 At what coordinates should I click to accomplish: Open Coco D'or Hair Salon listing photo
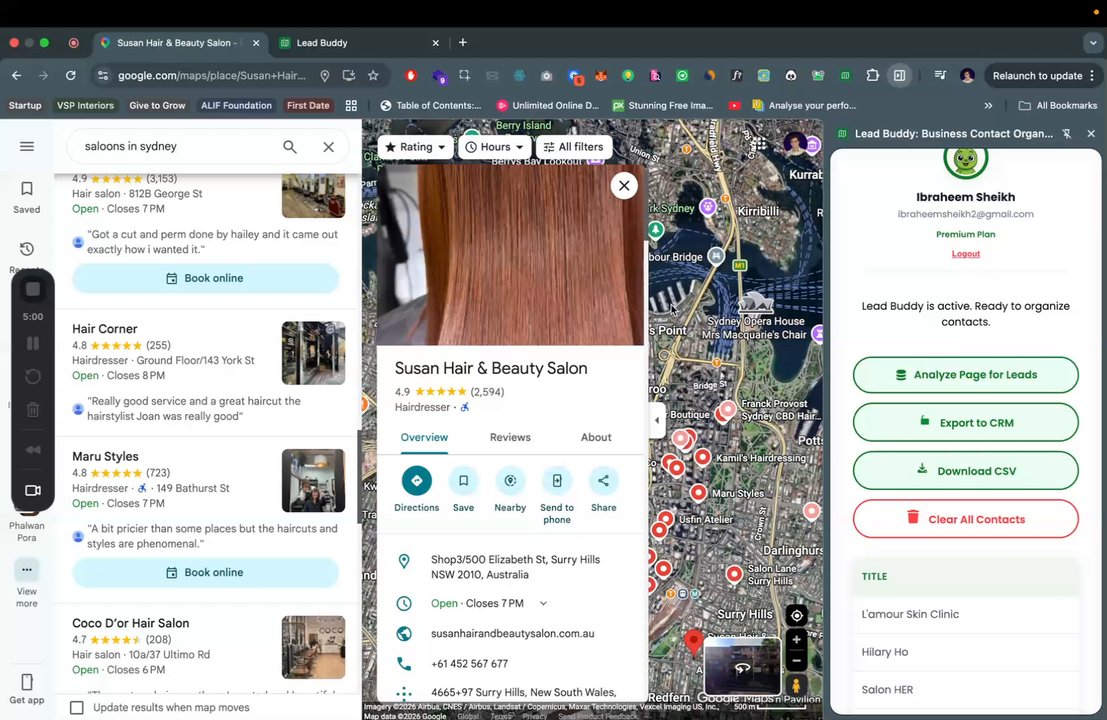(313, 647)
